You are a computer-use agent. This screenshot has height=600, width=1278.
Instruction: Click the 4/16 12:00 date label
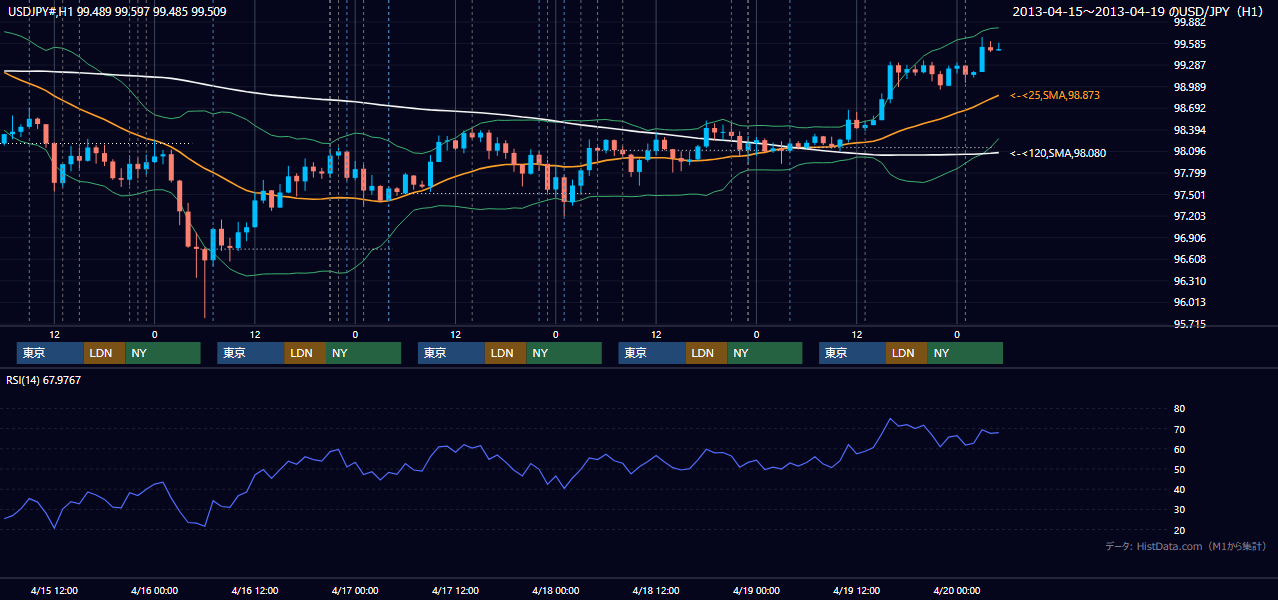255,591
